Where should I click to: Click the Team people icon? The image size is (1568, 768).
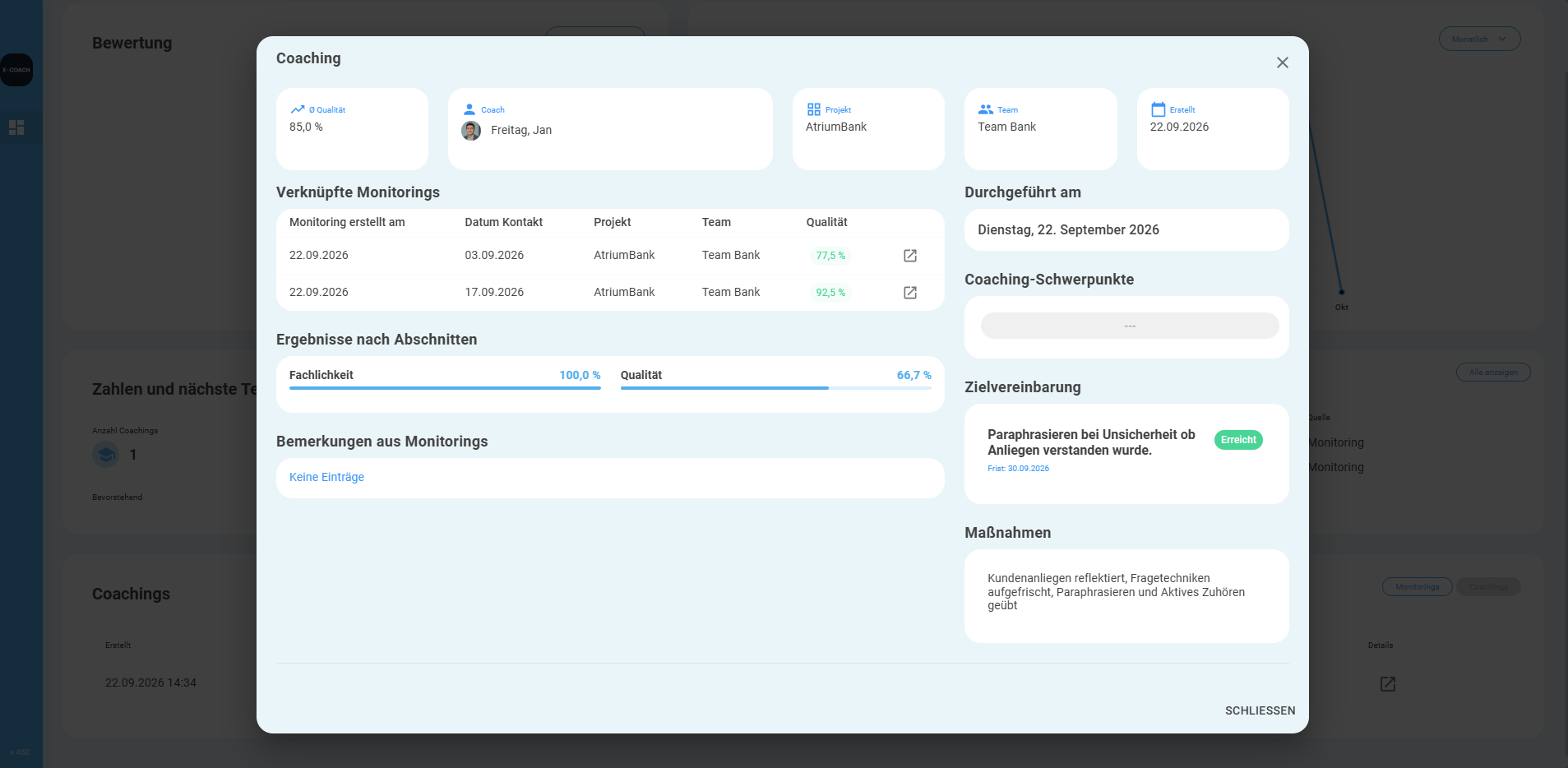(x=985, y=109)
